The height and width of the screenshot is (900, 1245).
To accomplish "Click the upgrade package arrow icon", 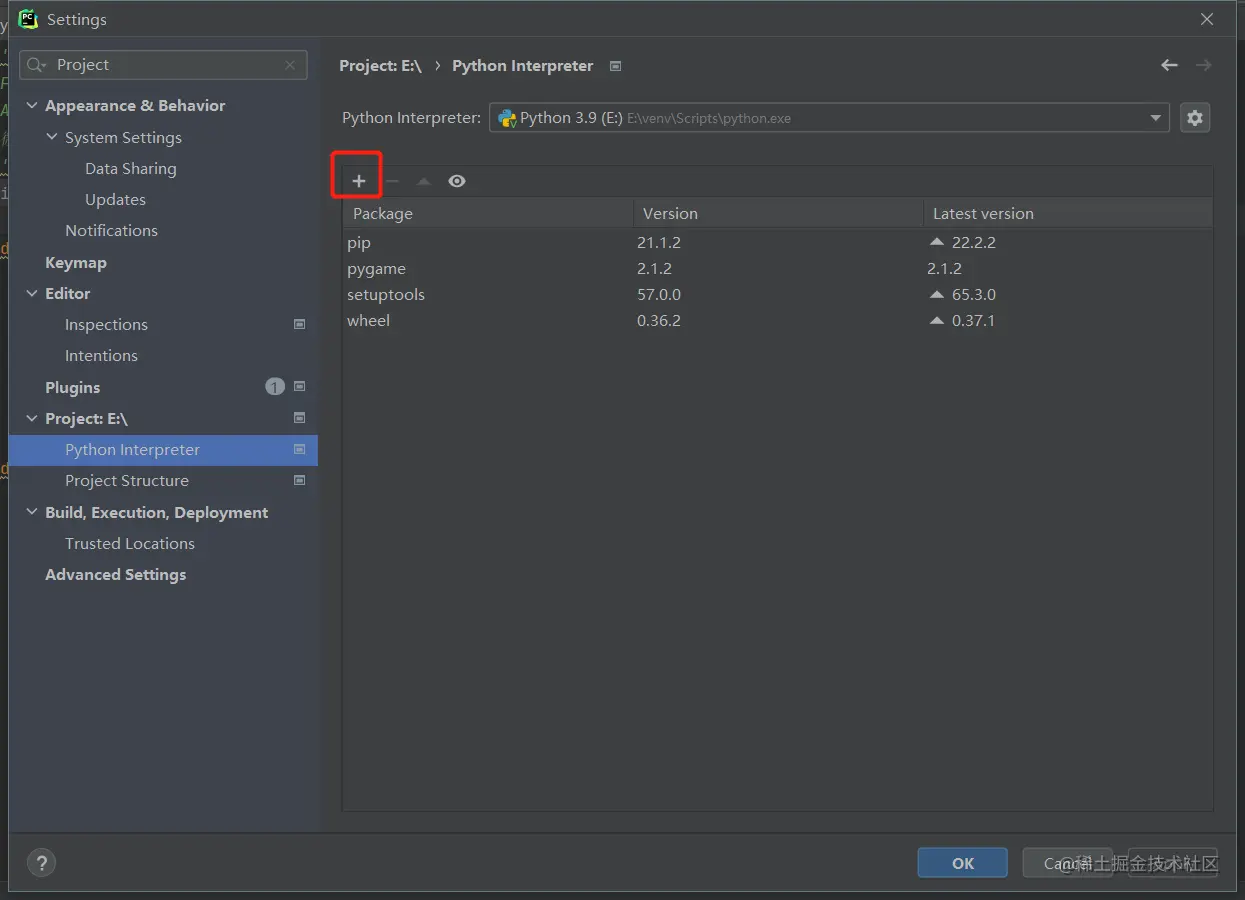I will tap(424, 181).
